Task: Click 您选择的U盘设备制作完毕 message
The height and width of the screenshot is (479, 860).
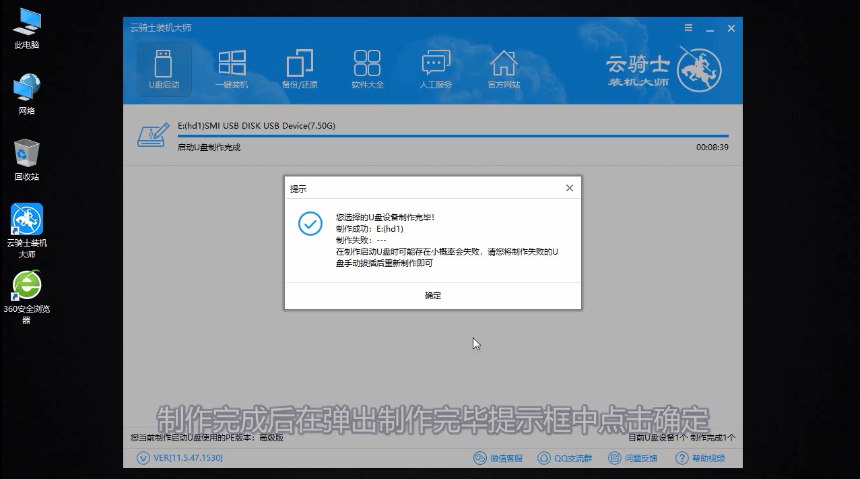Action: point(385,217)
